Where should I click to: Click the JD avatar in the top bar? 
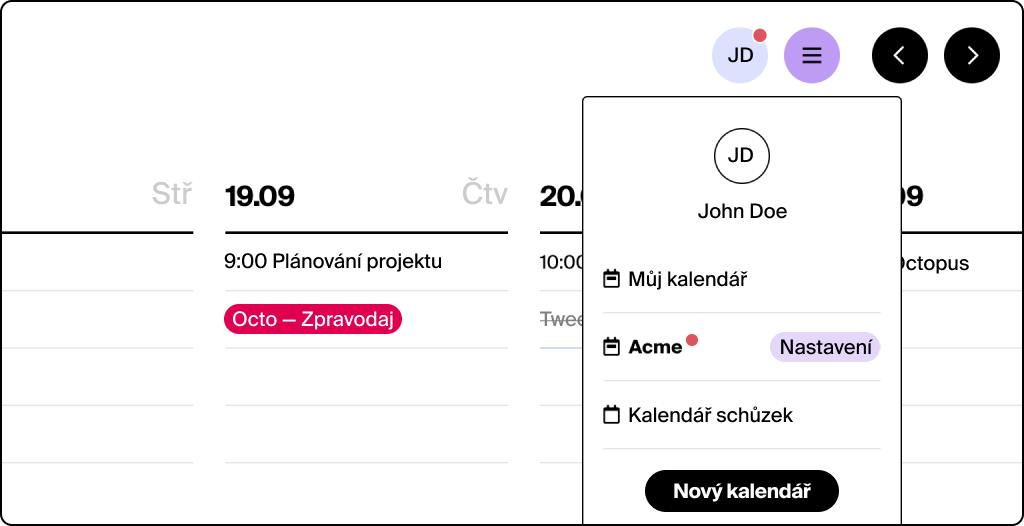click(739, 55)
